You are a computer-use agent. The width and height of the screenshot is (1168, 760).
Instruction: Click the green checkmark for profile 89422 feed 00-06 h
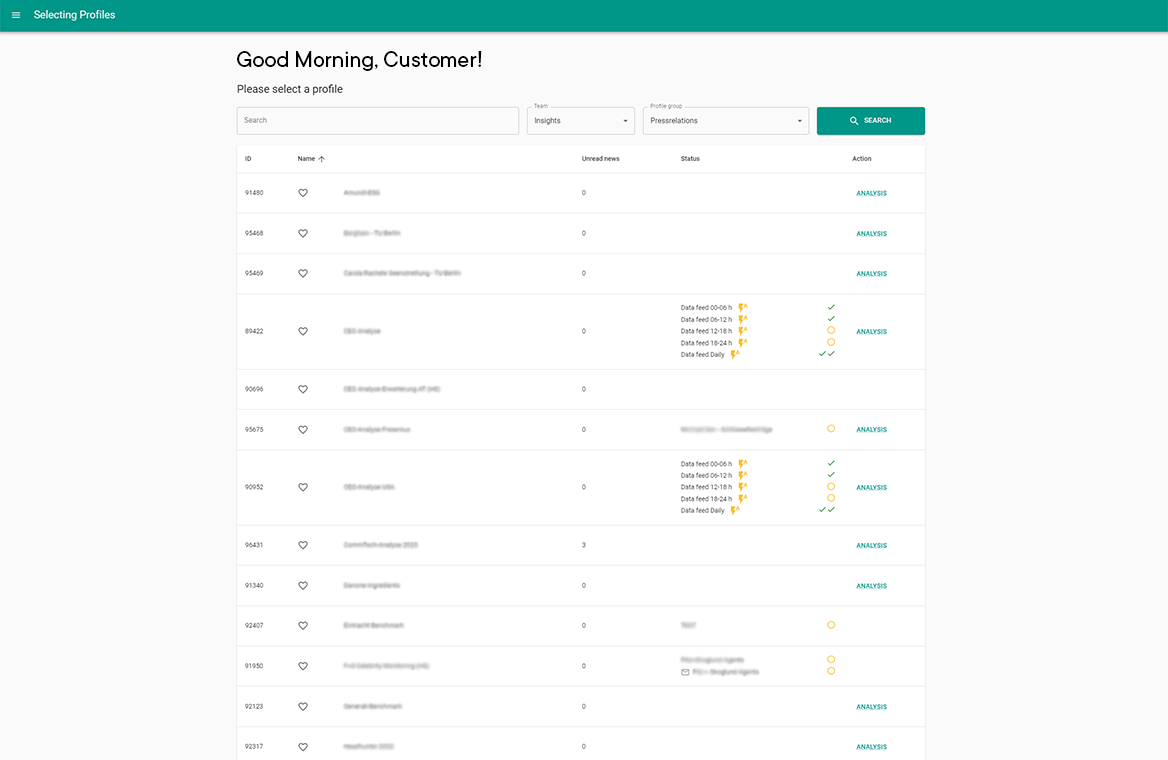831,307
